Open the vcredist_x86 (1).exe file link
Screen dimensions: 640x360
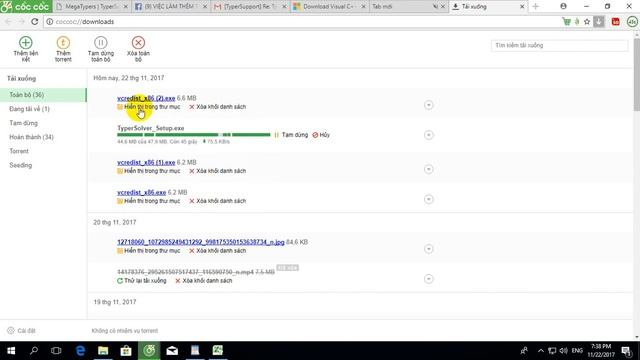click(146, 162)
